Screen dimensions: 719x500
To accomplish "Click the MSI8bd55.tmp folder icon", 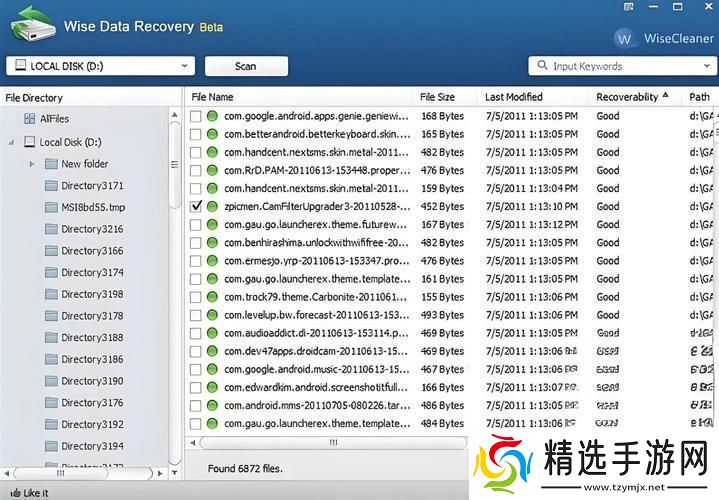I will pyautogui.click(x=51, y=207).
